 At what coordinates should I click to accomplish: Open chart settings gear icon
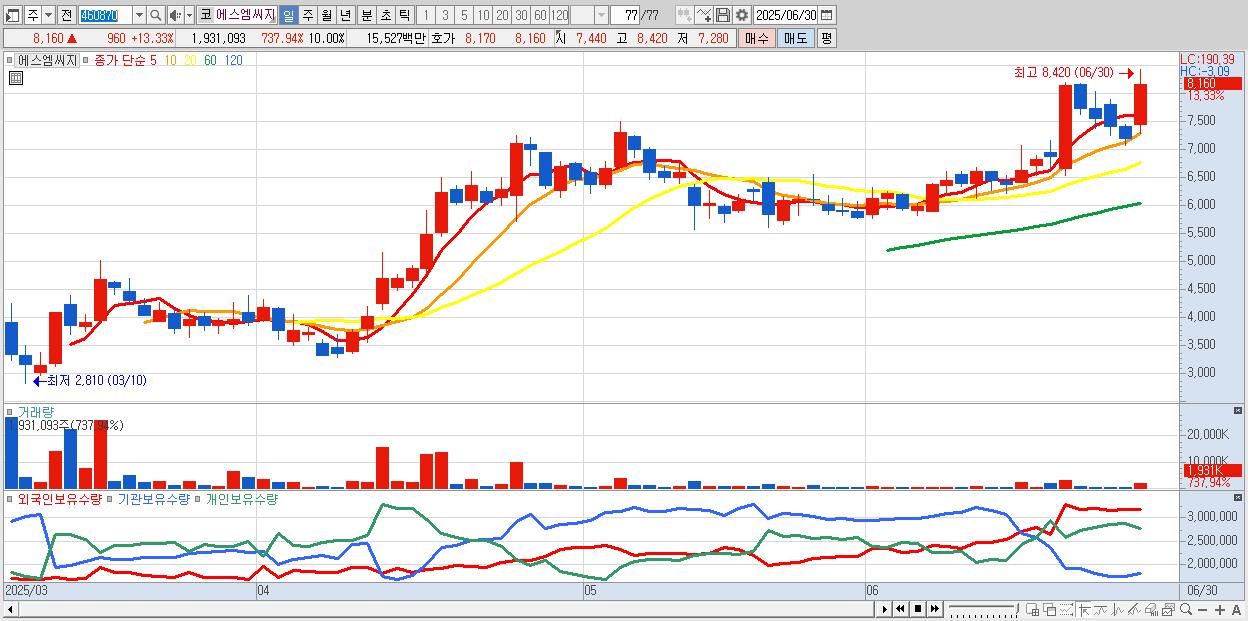742,16
